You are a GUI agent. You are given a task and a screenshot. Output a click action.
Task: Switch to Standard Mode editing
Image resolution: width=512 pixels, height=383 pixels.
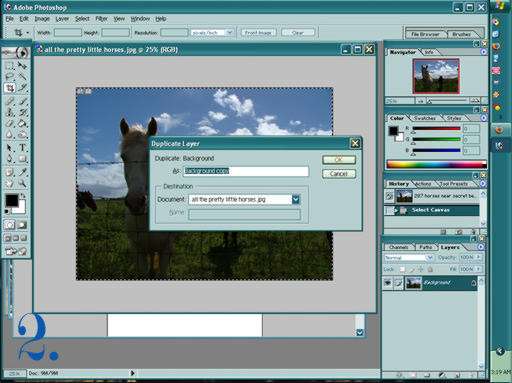tap(10, 225)
